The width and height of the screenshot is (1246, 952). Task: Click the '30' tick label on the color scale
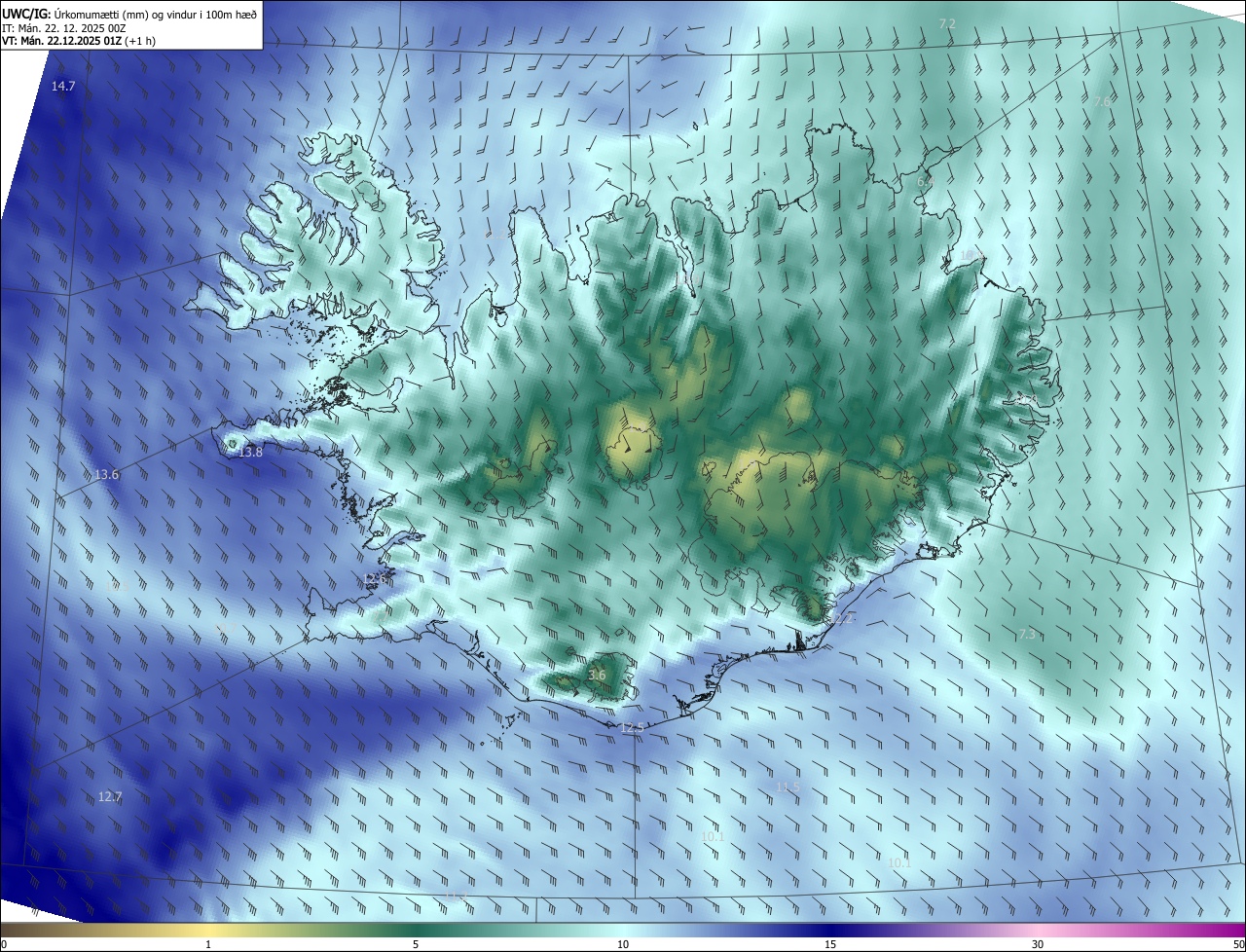(1038, 944)
